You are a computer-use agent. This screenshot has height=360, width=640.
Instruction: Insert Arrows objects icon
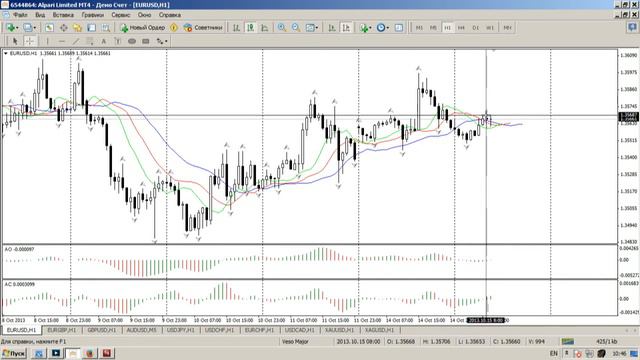(160, 41)
